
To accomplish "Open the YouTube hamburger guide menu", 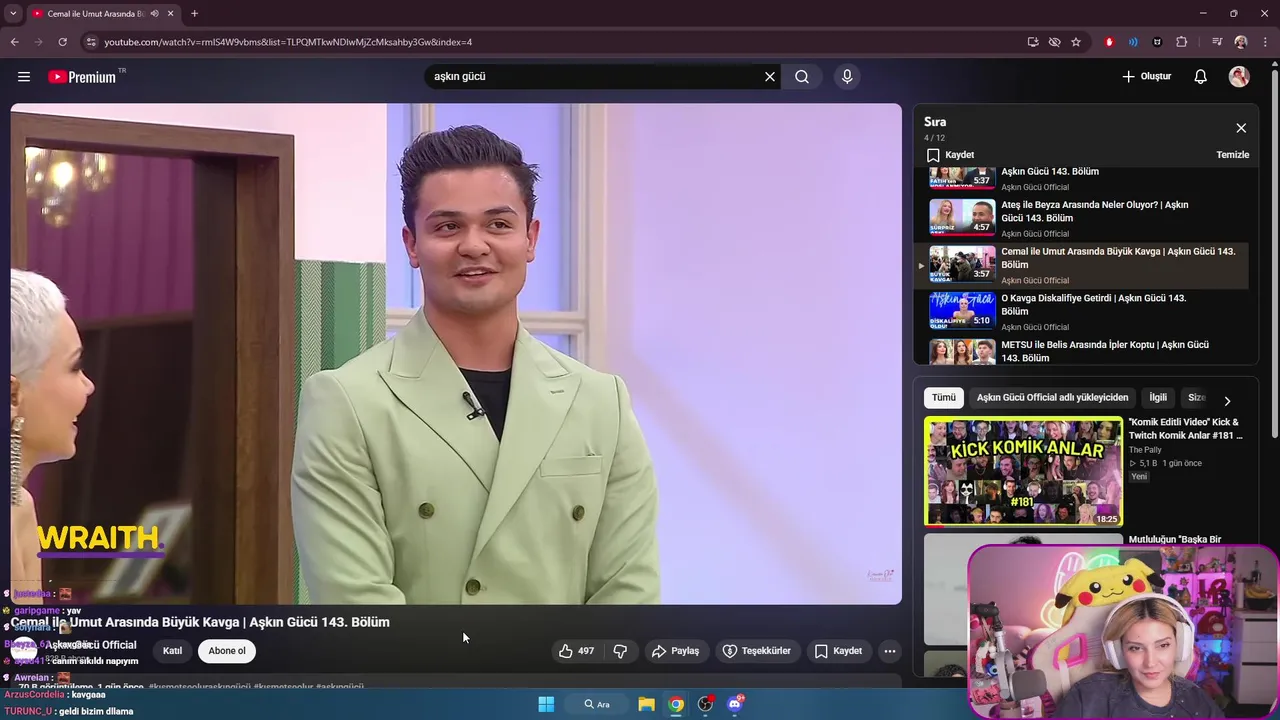I will click(x=24, y=76).
